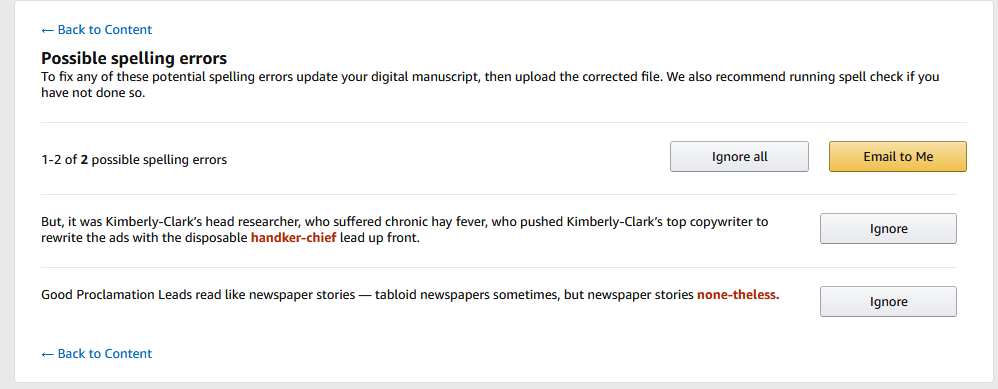
Task: Ignore the none-theless spelling error
Action: pos(888,302)
